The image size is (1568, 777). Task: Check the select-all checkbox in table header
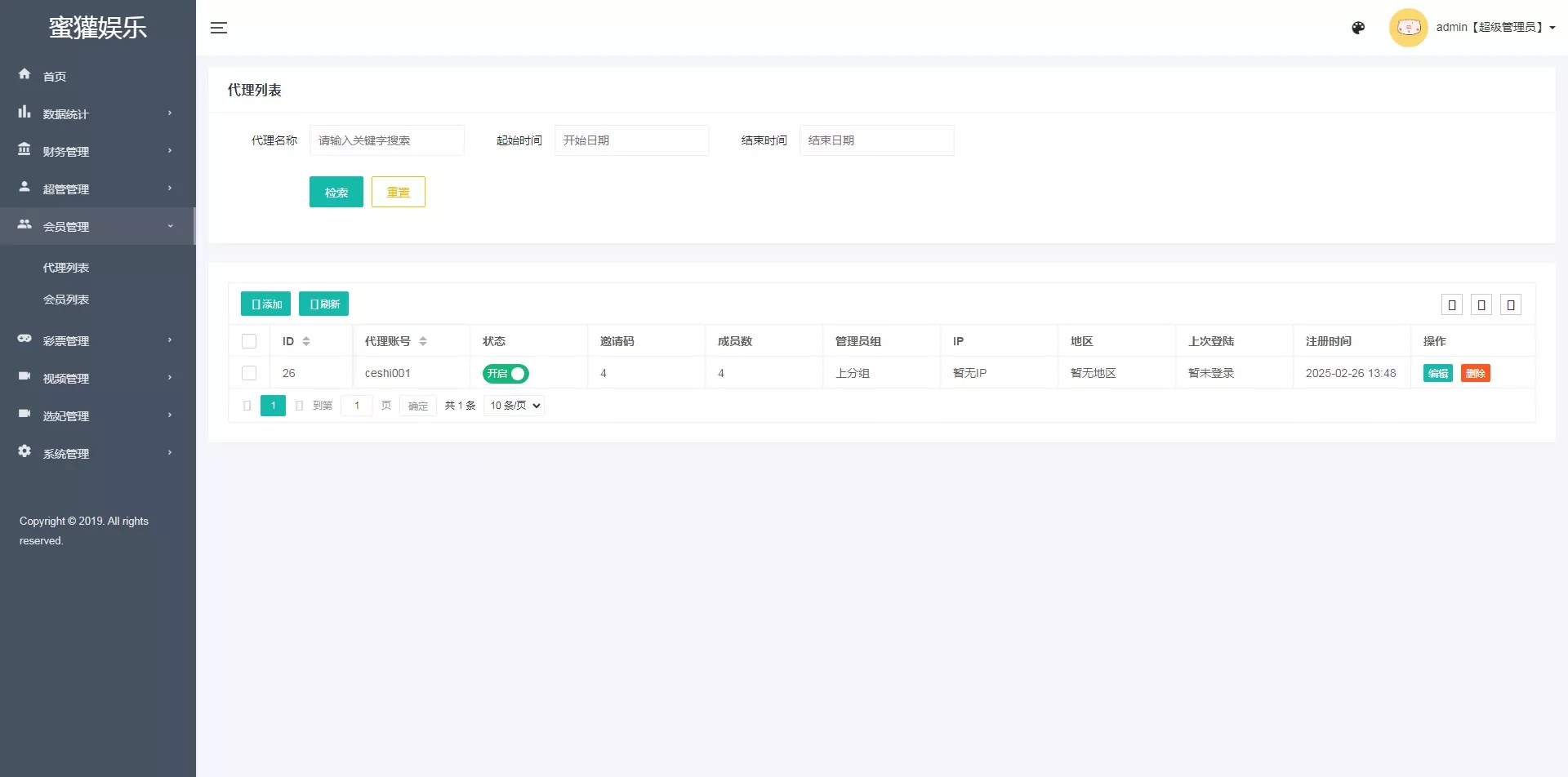click(x=249, y=341)
